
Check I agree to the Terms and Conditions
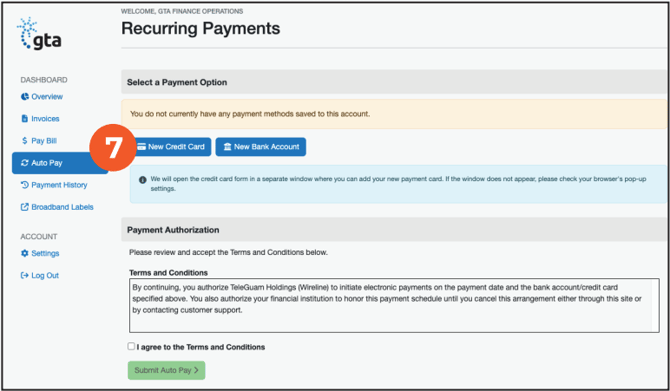[x=131, y=346]
